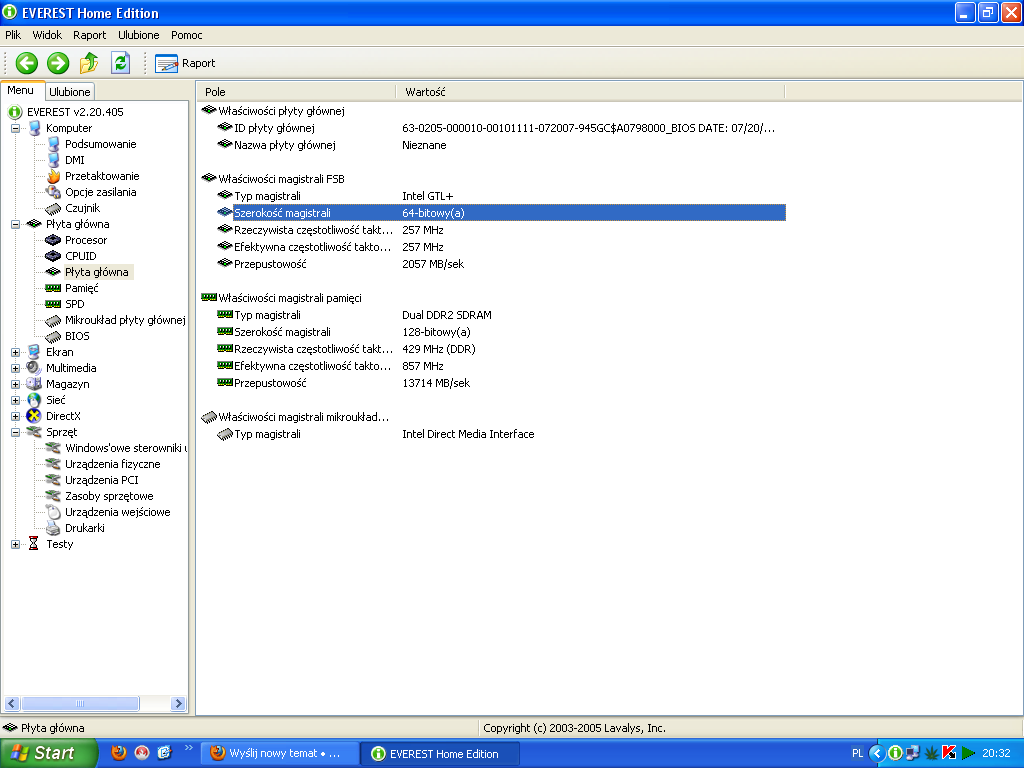Expand the Testy tree node
Image resolution: width=1024 pixels, height=768 pixels.
click(15, 545)
